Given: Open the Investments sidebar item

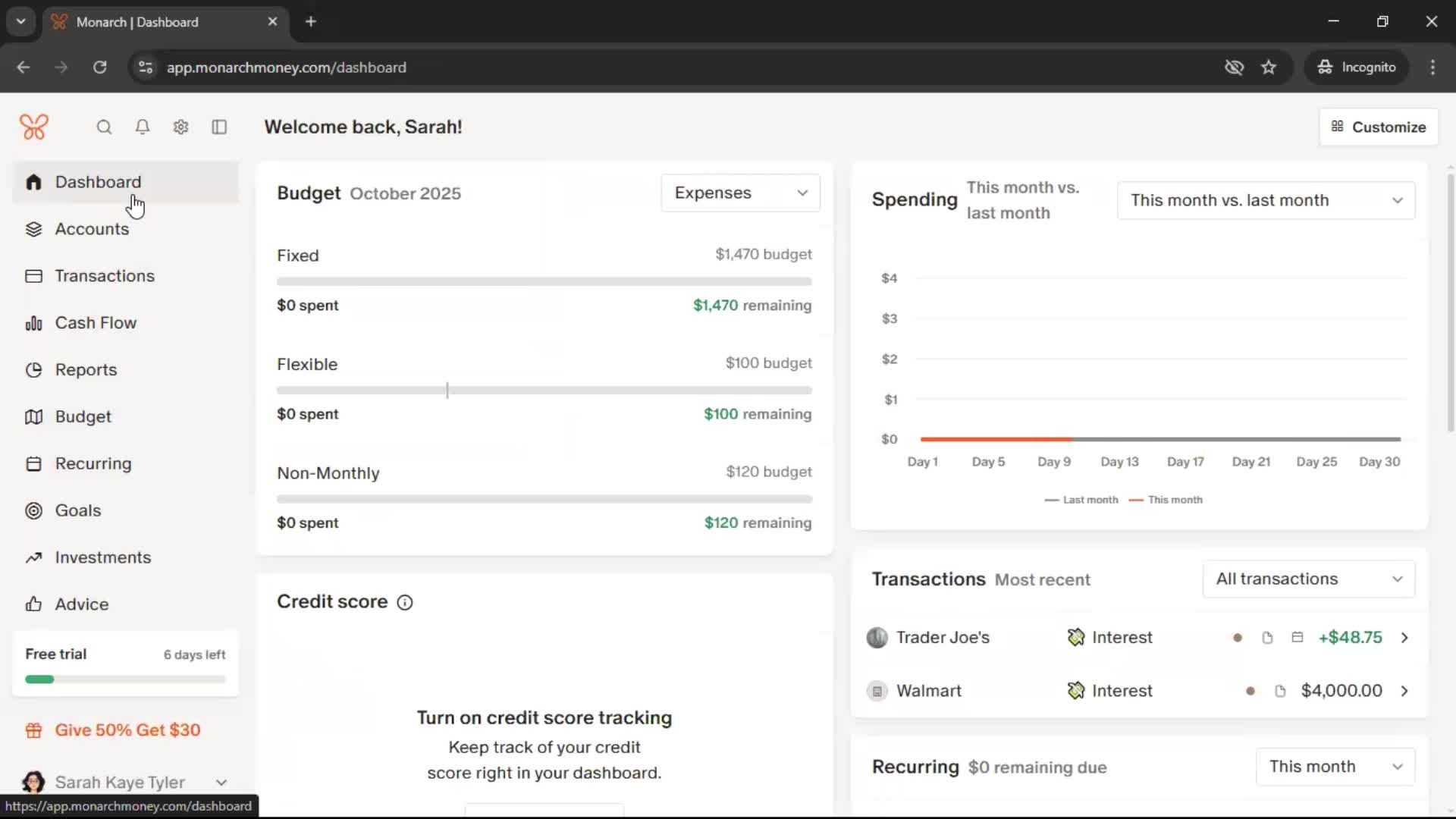Looking at the screenshot, I should click(x=102, y=557).
